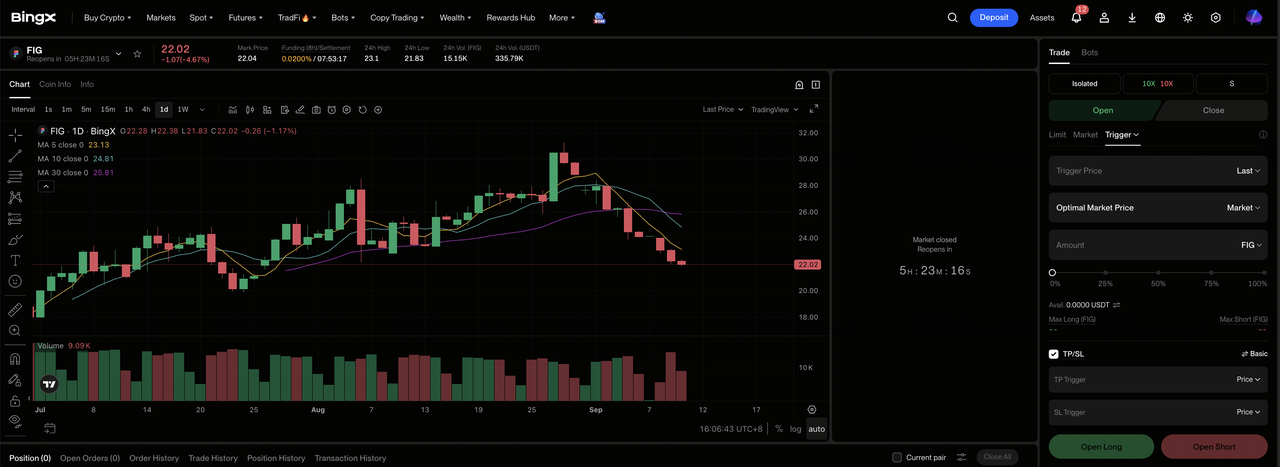Image resolution: width=1280 pixels, height=467 pixels.
Task: Add FIG to favorites with star
Action: click(x=137, y=53)
